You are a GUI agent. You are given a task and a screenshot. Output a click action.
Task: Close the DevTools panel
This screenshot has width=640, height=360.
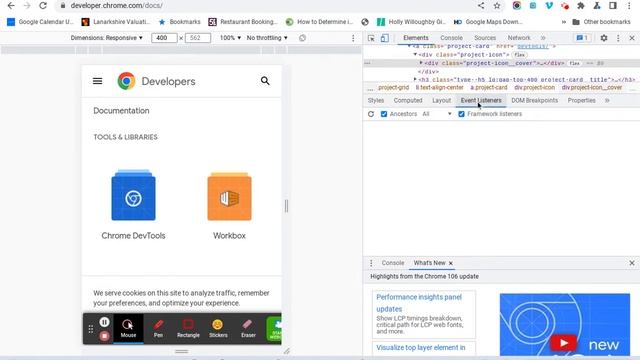click(632, 38)
